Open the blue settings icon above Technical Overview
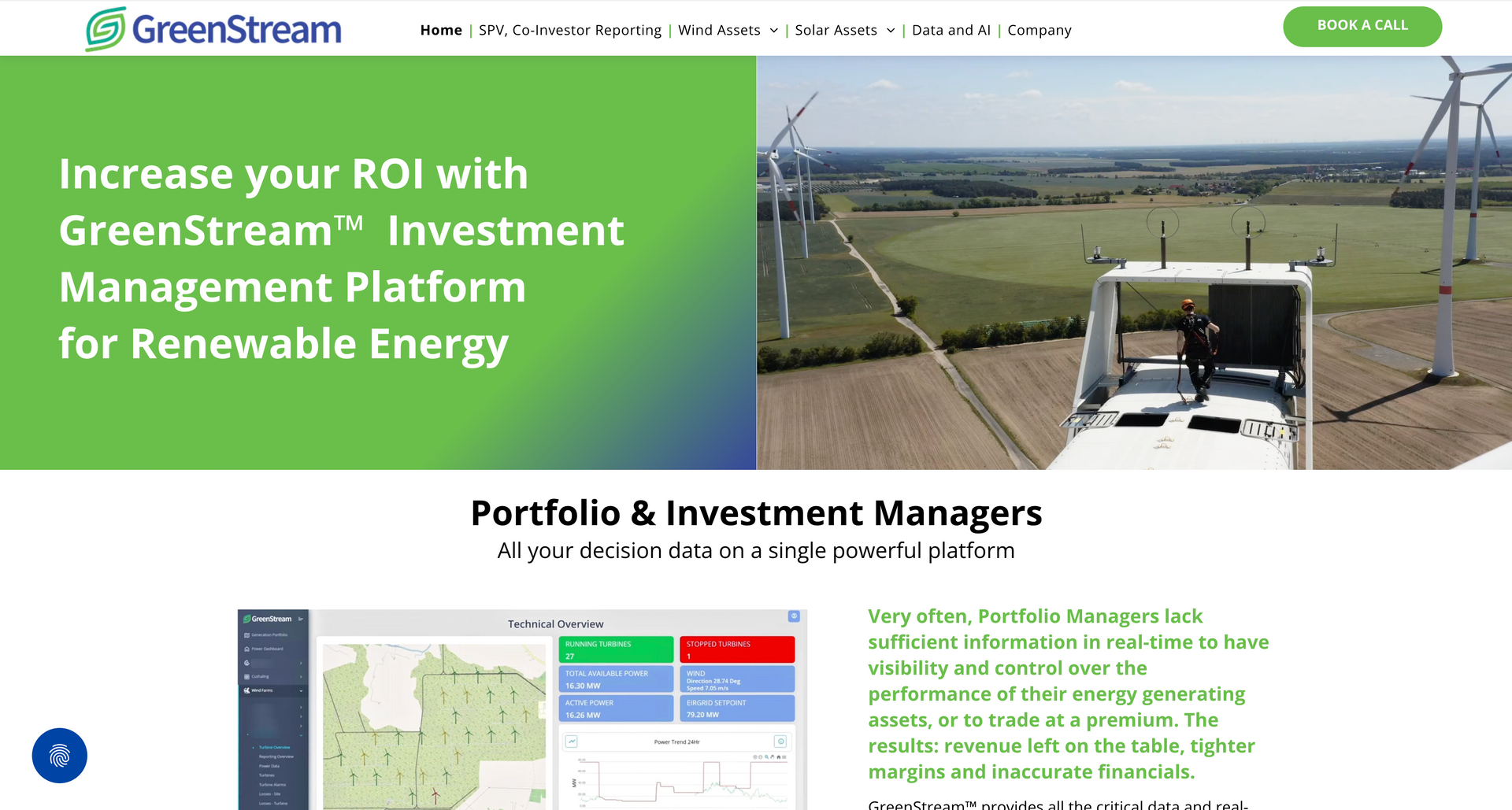This screenshot has width=1512, height=810. 794,616
